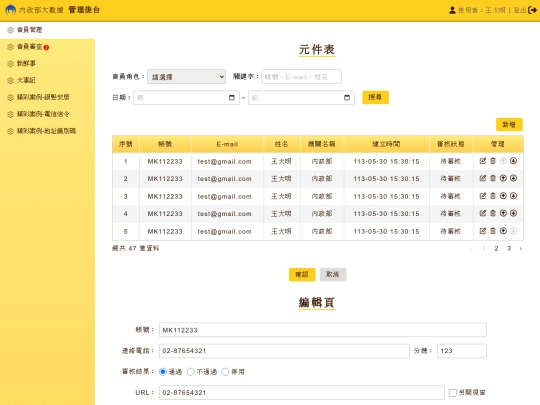The image size is (540, 405).
Task: Go to pagination page 3
Action: [509, 248]
